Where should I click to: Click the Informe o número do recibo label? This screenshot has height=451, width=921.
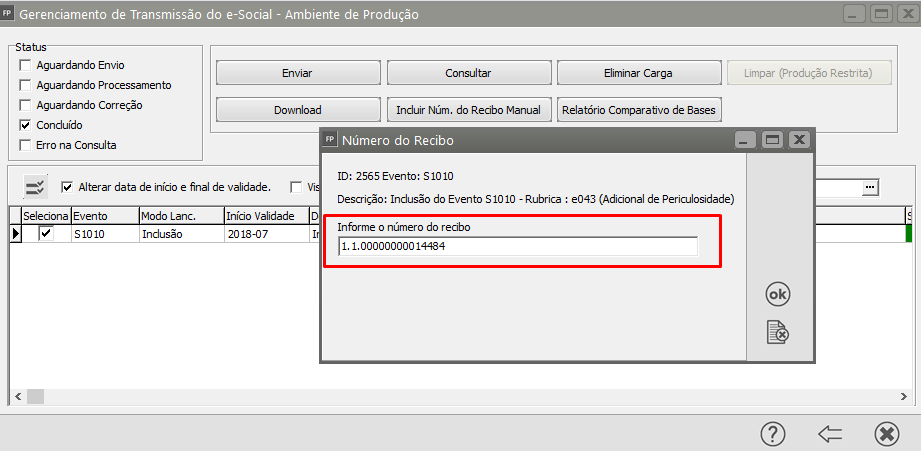pos(404,227)
